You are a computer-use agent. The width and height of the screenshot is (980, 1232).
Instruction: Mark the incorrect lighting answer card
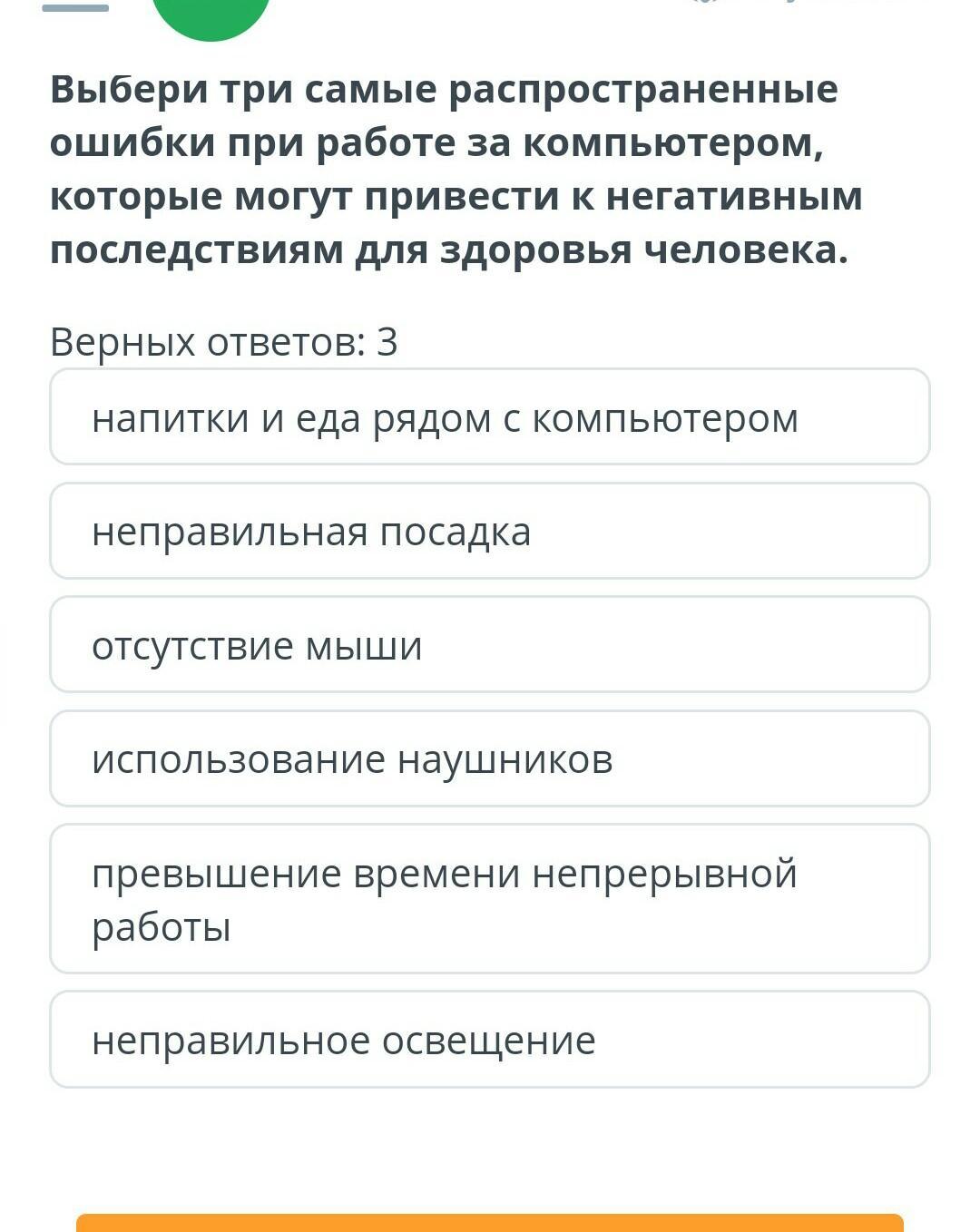click(x=490, y=1039)
